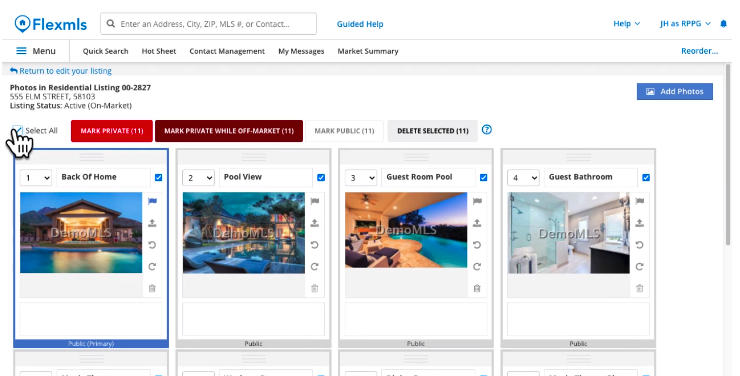Click the Mark Public (11) button
The image size is (740, 376).
click(344, 131)
